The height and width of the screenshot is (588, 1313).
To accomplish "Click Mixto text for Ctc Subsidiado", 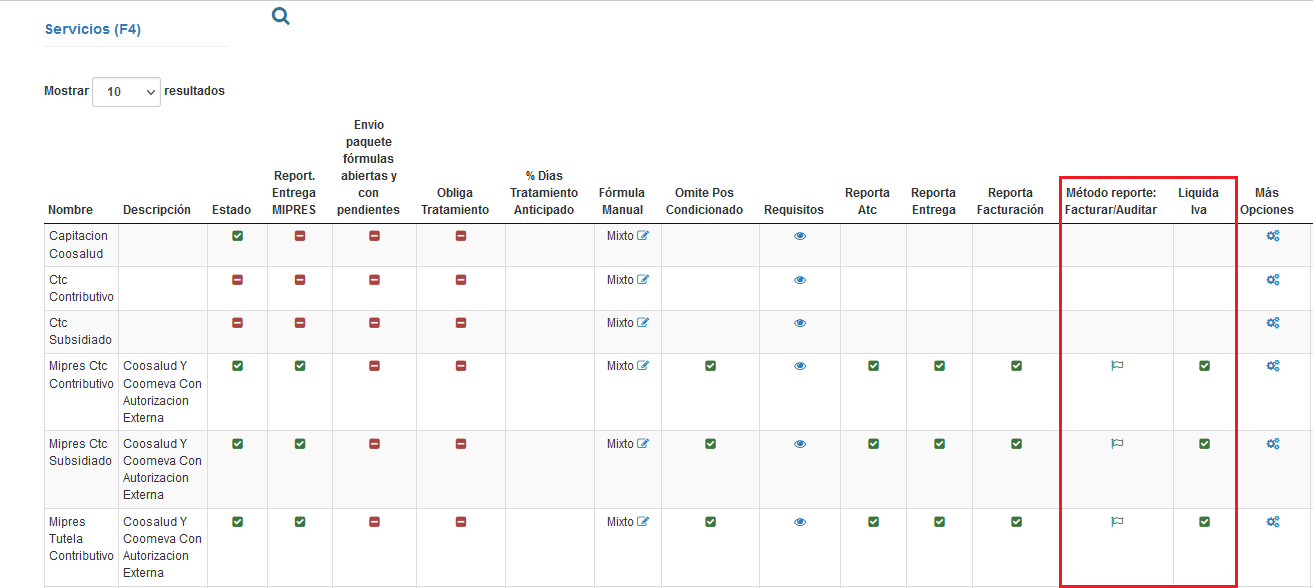I will pos(620,323).
